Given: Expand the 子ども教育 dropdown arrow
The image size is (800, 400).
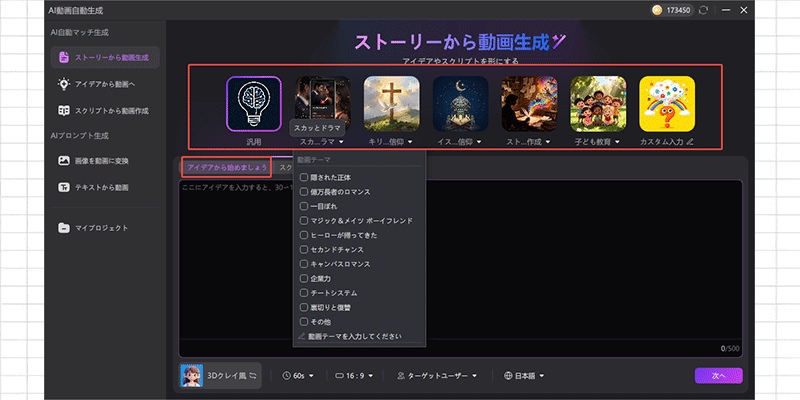Looking at the screenshot, I should click(x=617, y=142).
